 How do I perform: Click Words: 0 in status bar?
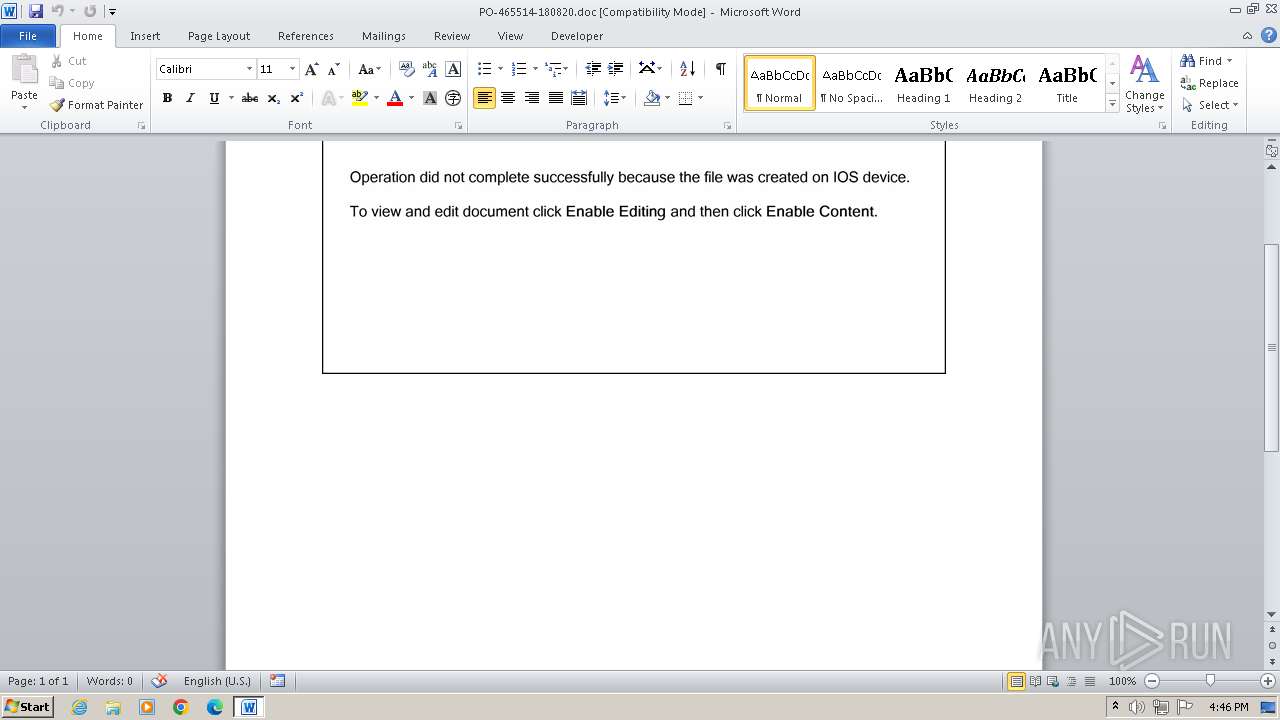pyautogui.click(x=109, y=681)
